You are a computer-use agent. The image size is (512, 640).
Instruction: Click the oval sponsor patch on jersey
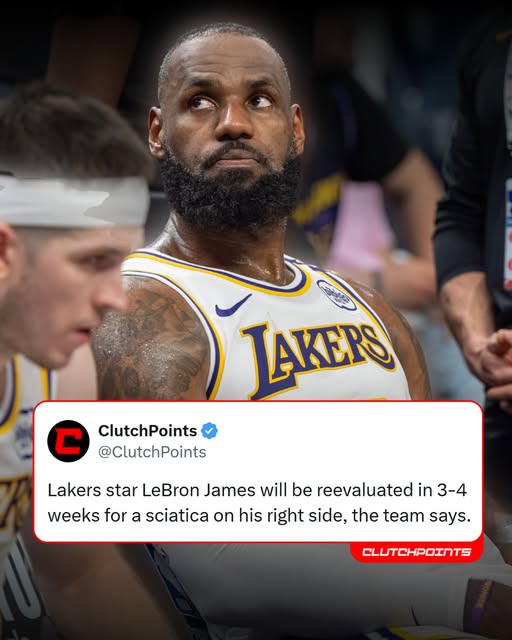coord(337,295)
